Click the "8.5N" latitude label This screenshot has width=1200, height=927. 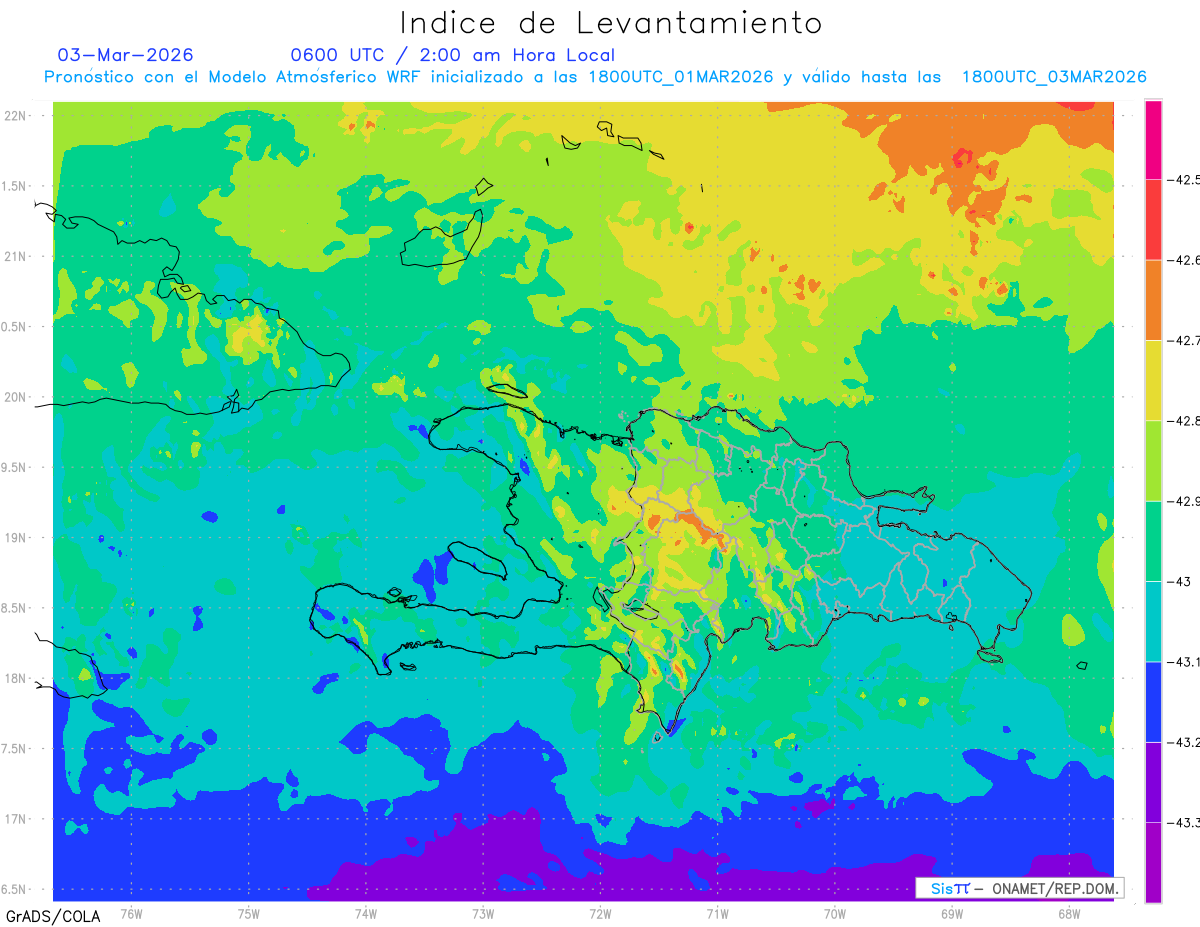(x=15, y=608)
